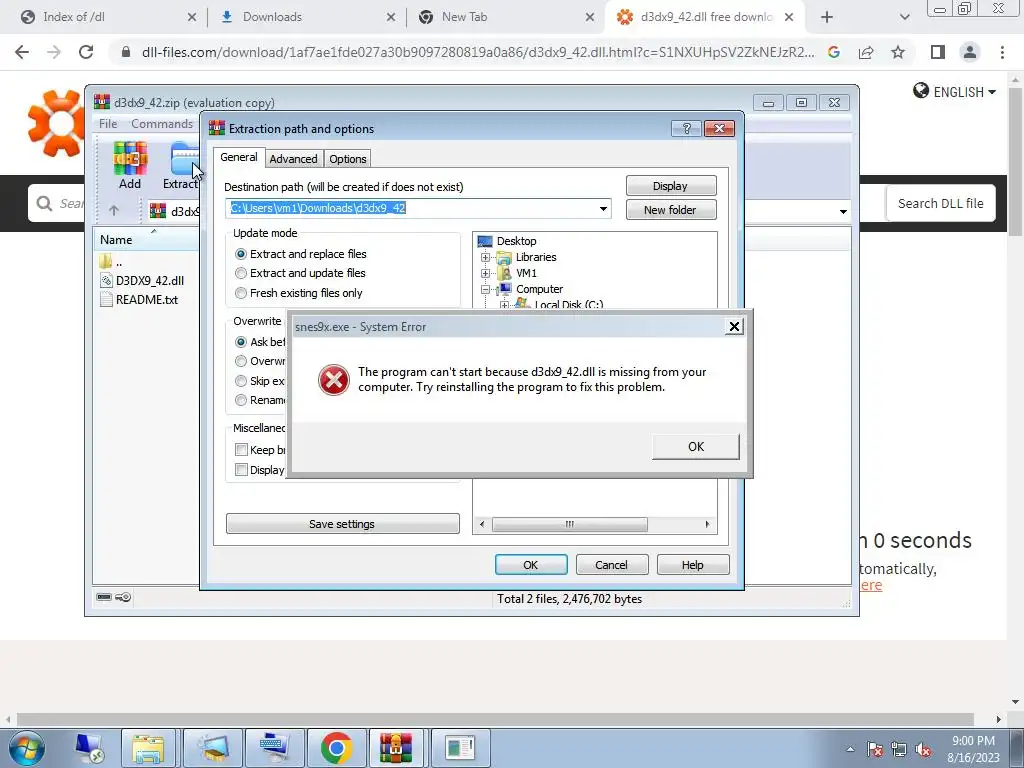
Task: Open the Chrome tab search dropdown
Action: pos(904,17)
